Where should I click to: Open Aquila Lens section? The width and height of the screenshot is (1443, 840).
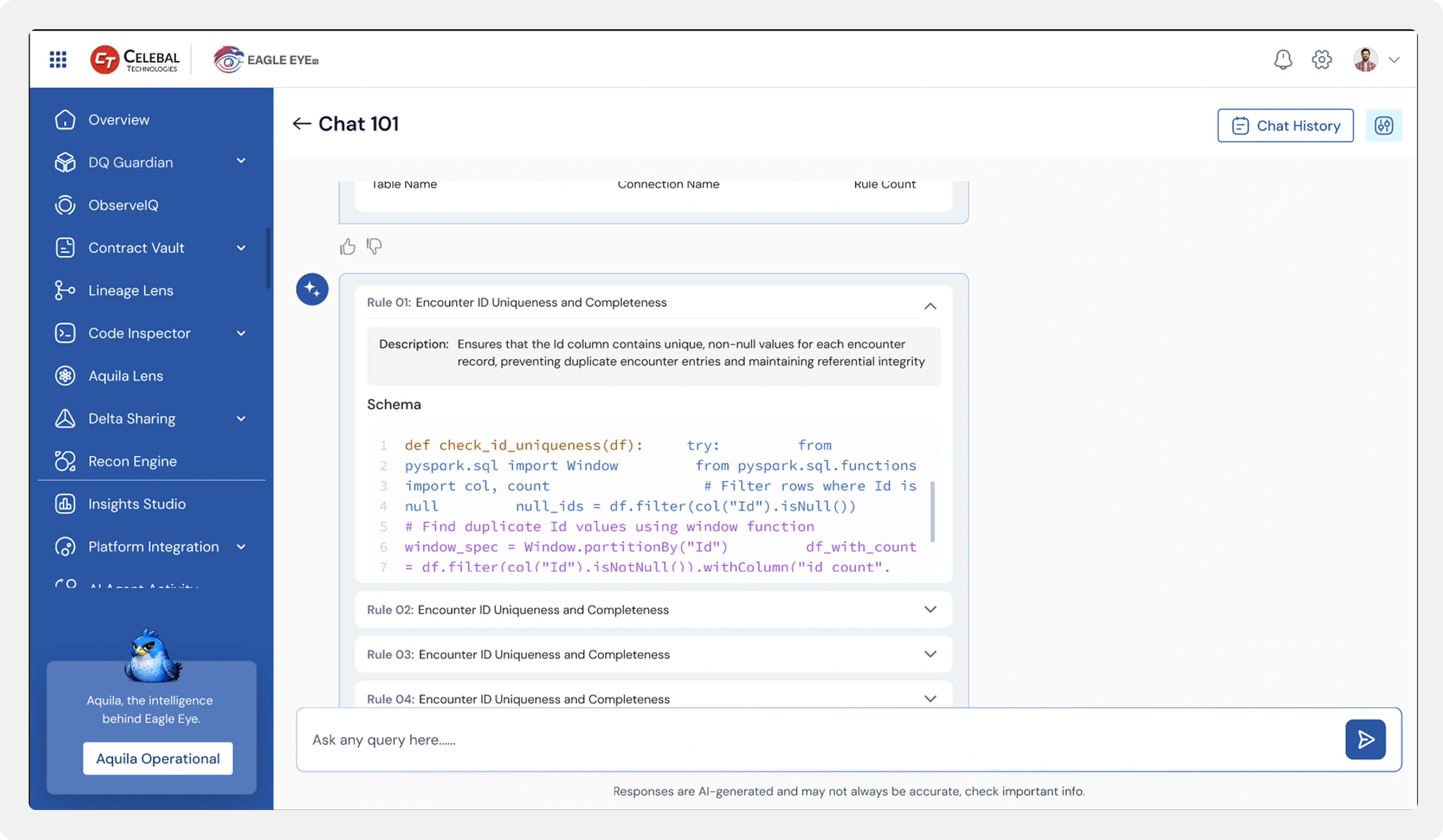[125, 376]
